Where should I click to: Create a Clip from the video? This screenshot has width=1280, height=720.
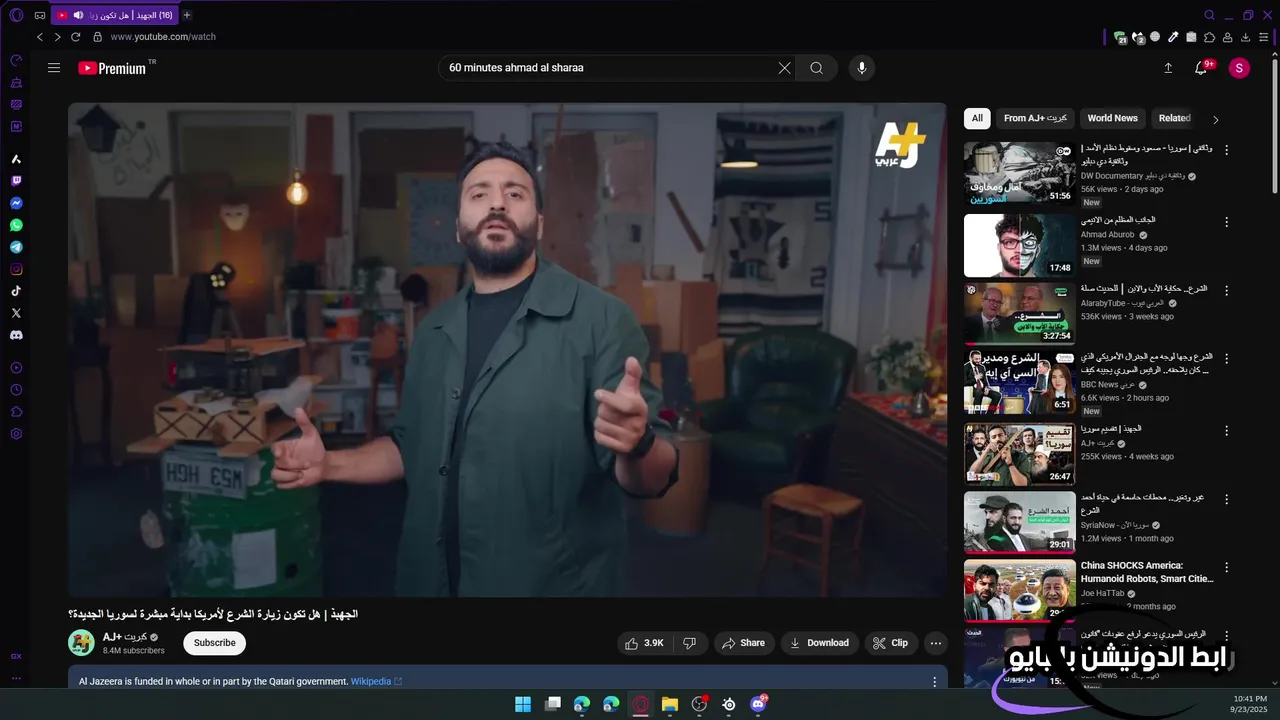pos(890,643)
